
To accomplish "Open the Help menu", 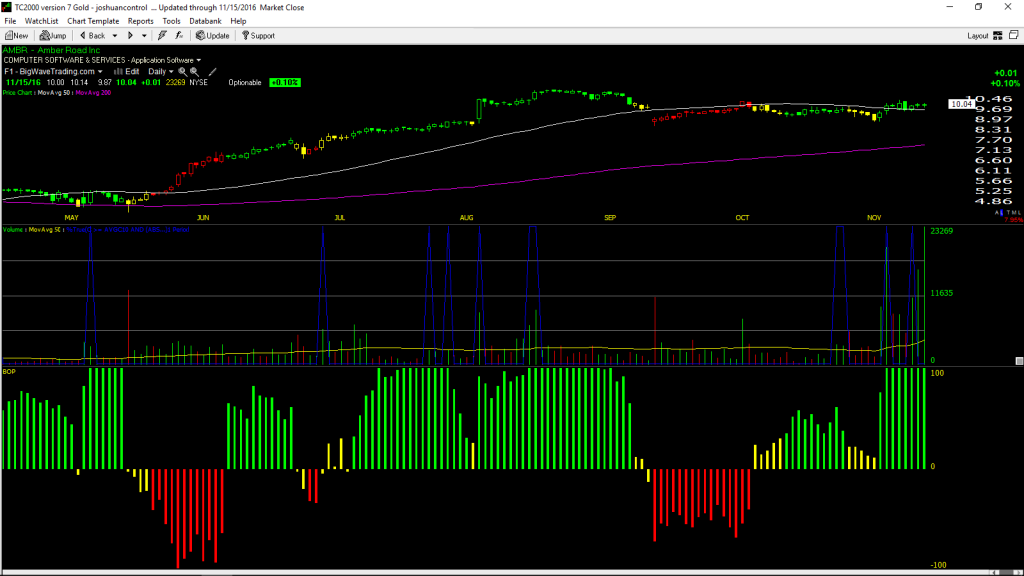I will [238, 21].
